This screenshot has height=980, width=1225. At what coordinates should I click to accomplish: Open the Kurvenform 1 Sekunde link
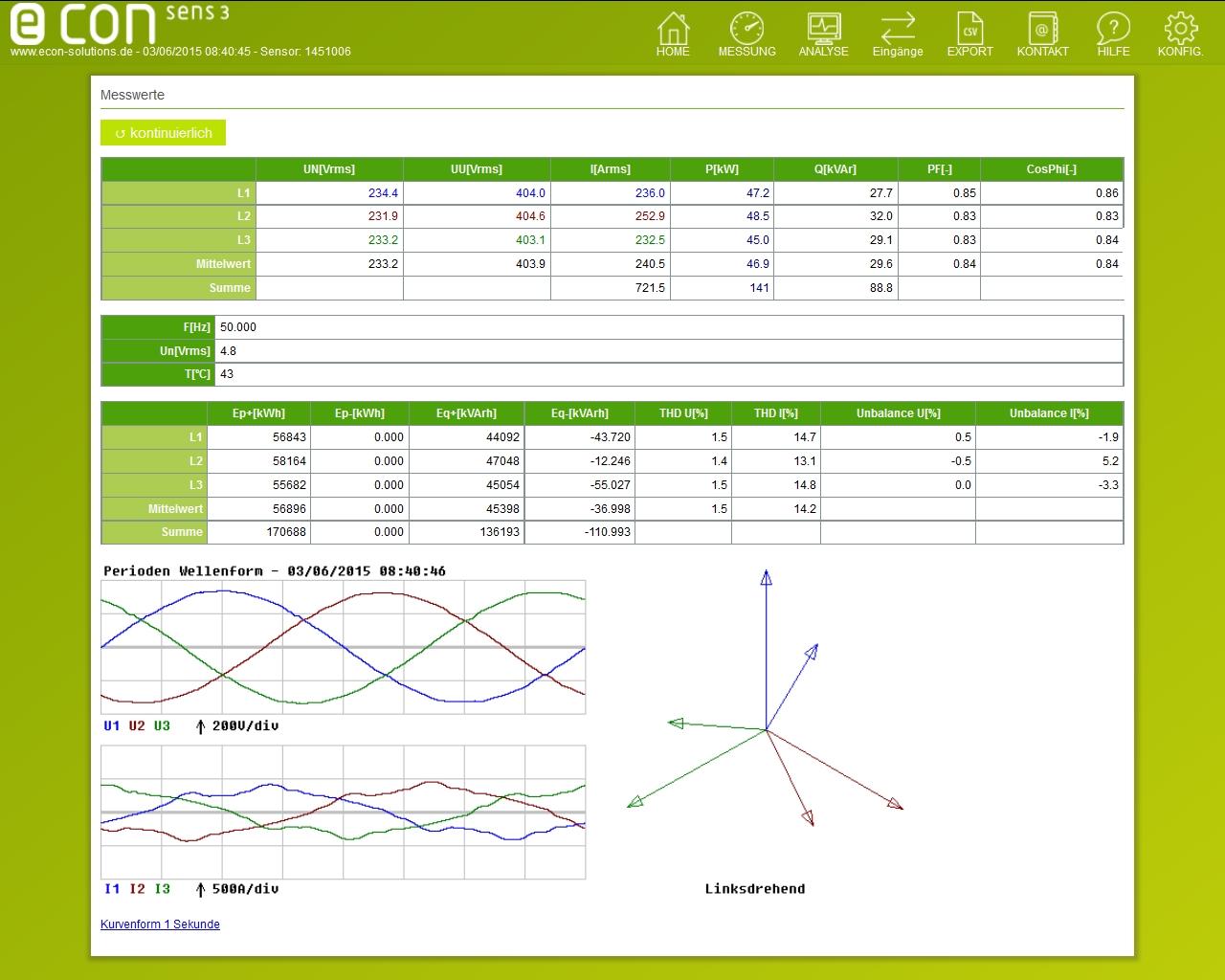point(160,924)
